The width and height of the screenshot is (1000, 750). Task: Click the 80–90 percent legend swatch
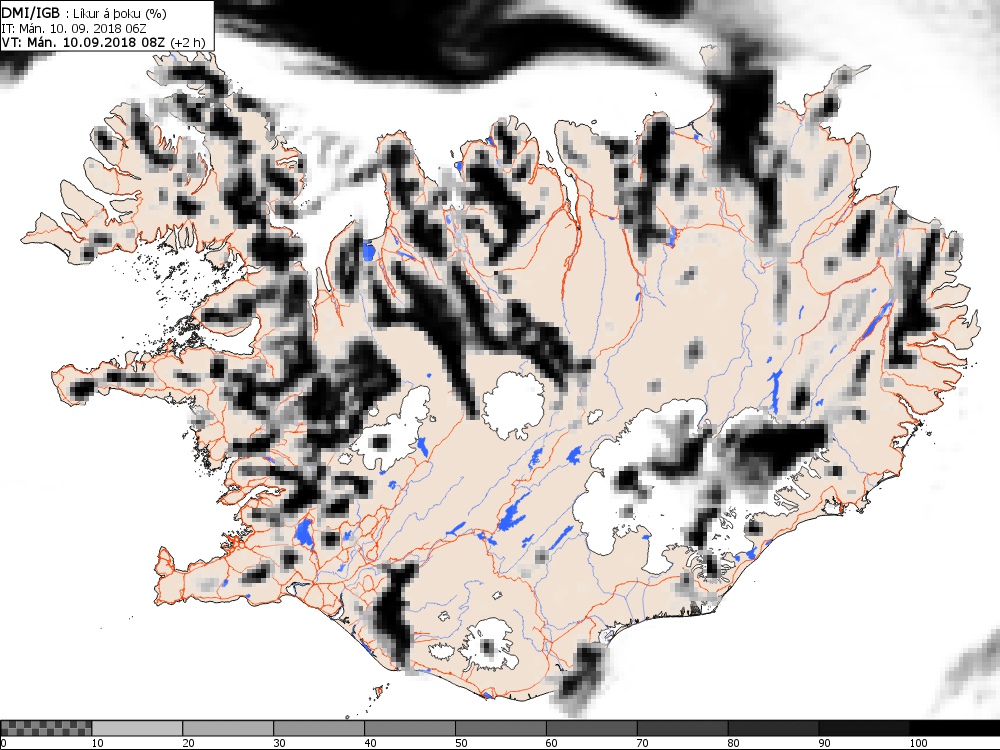tap(773, 728)
